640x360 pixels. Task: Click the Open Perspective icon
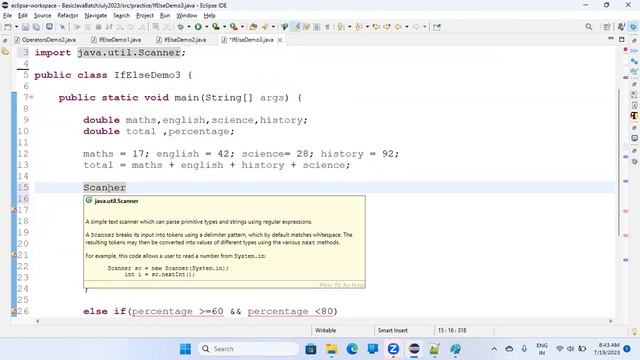click(x=607, y=27)
